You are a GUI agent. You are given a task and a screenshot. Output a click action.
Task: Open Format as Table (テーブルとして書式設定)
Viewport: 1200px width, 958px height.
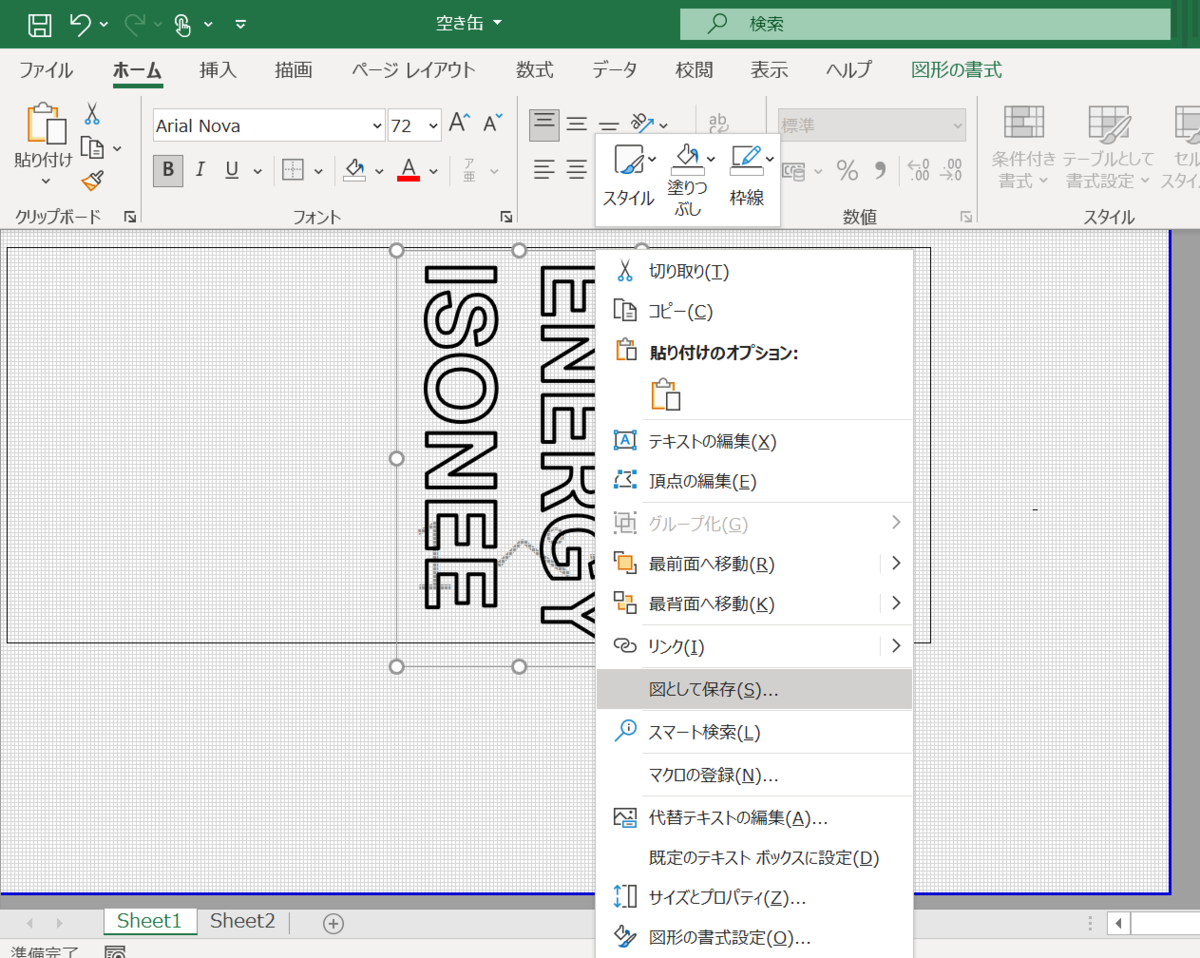[x=1108, y=148]
